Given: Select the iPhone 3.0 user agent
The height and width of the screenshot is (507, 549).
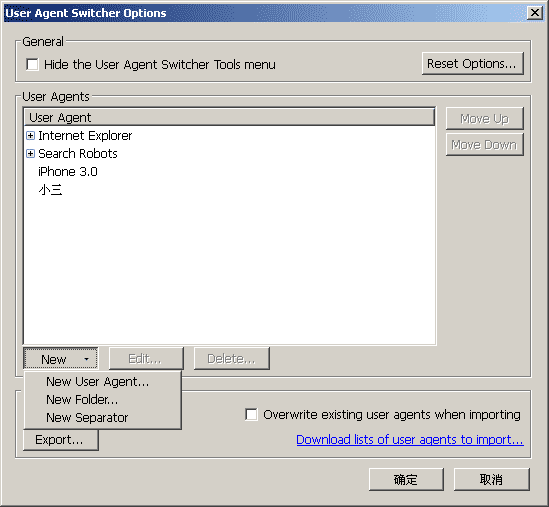Looking at the screenshot, I should 68,172.
